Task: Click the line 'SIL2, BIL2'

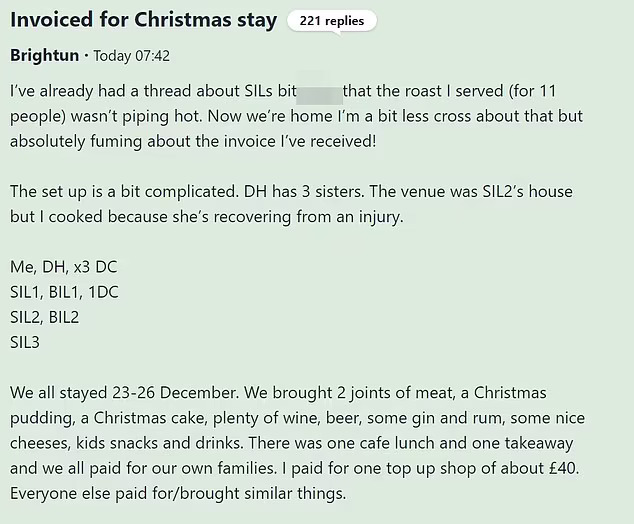Action: [44, 317]
